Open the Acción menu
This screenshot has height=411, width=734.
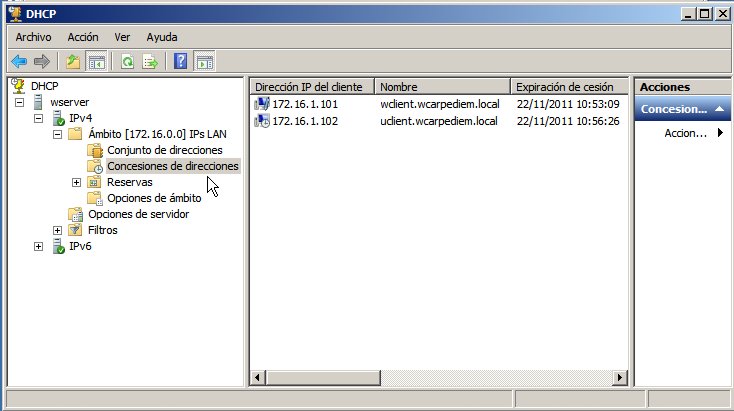(x=83, y=37)
